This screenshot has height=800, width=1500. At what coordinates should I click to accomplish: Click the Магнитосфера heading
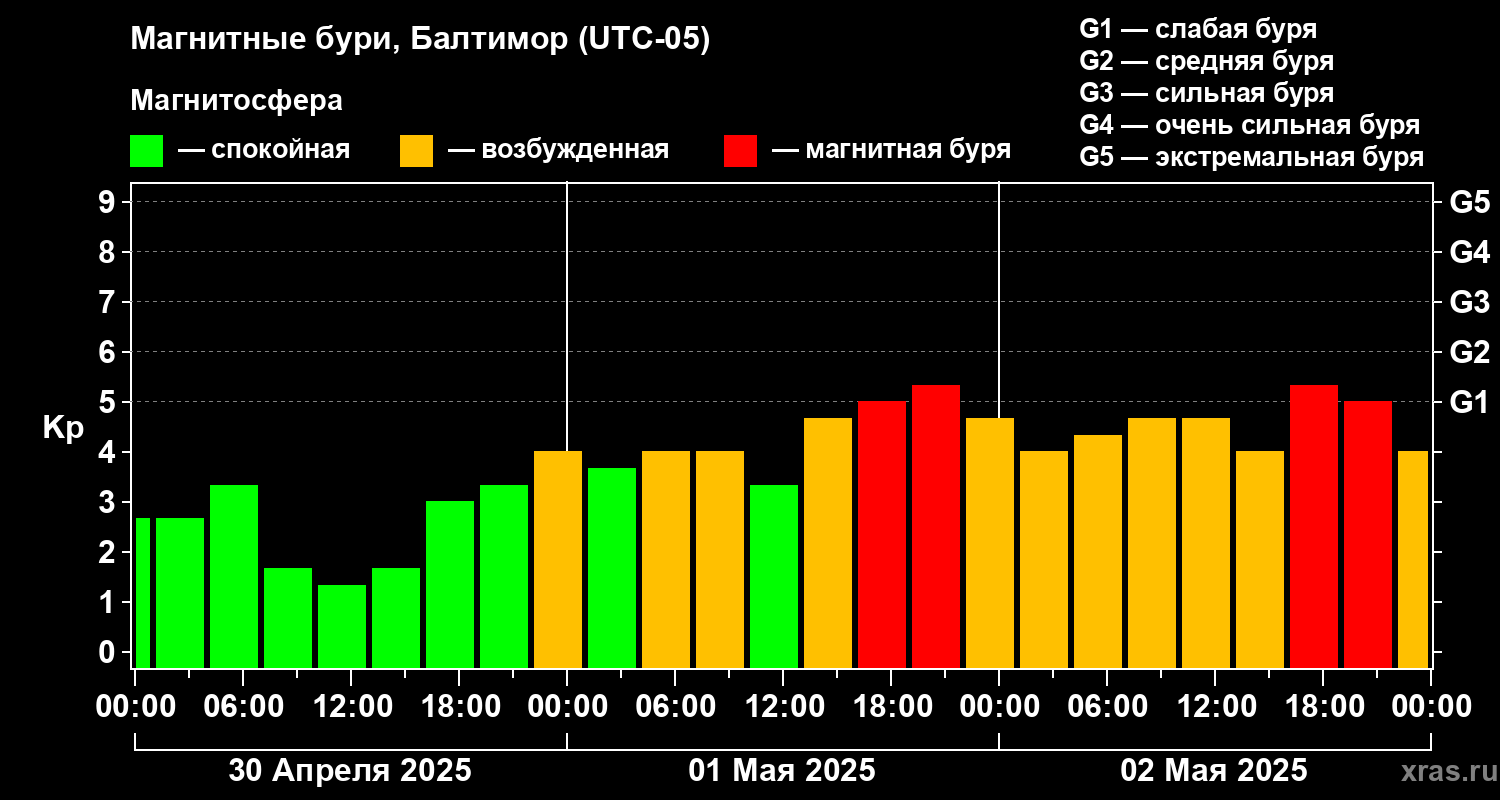tap(236, 101)
